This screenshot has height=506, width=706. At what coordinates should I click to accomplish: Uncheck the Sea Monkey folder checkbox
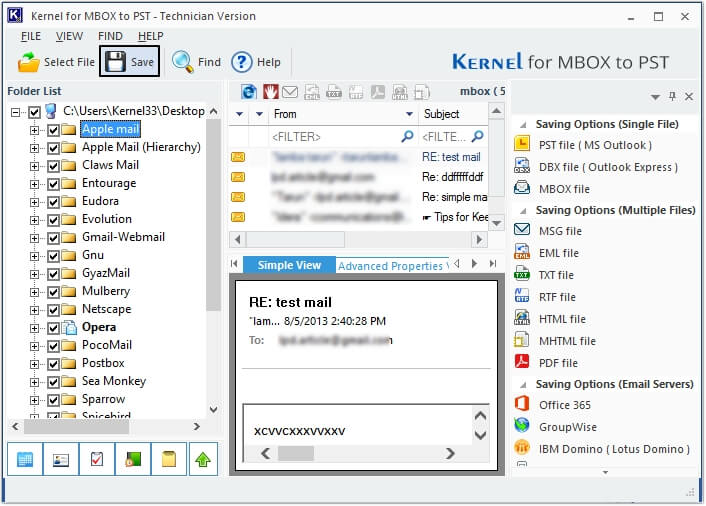pos(53,382)
